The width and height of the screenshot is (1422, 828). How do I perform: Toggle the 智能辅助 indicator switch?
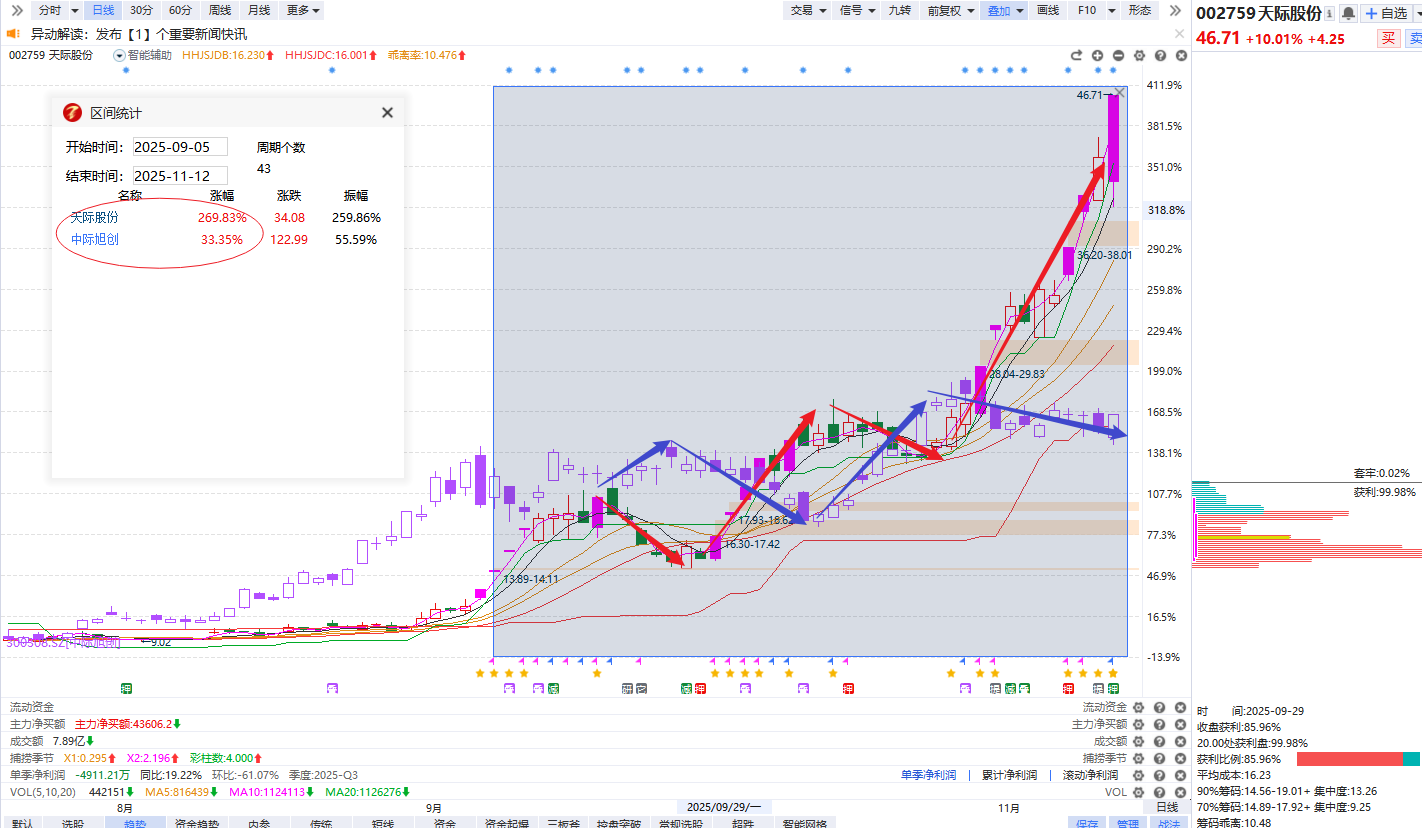tap(120, 56)
